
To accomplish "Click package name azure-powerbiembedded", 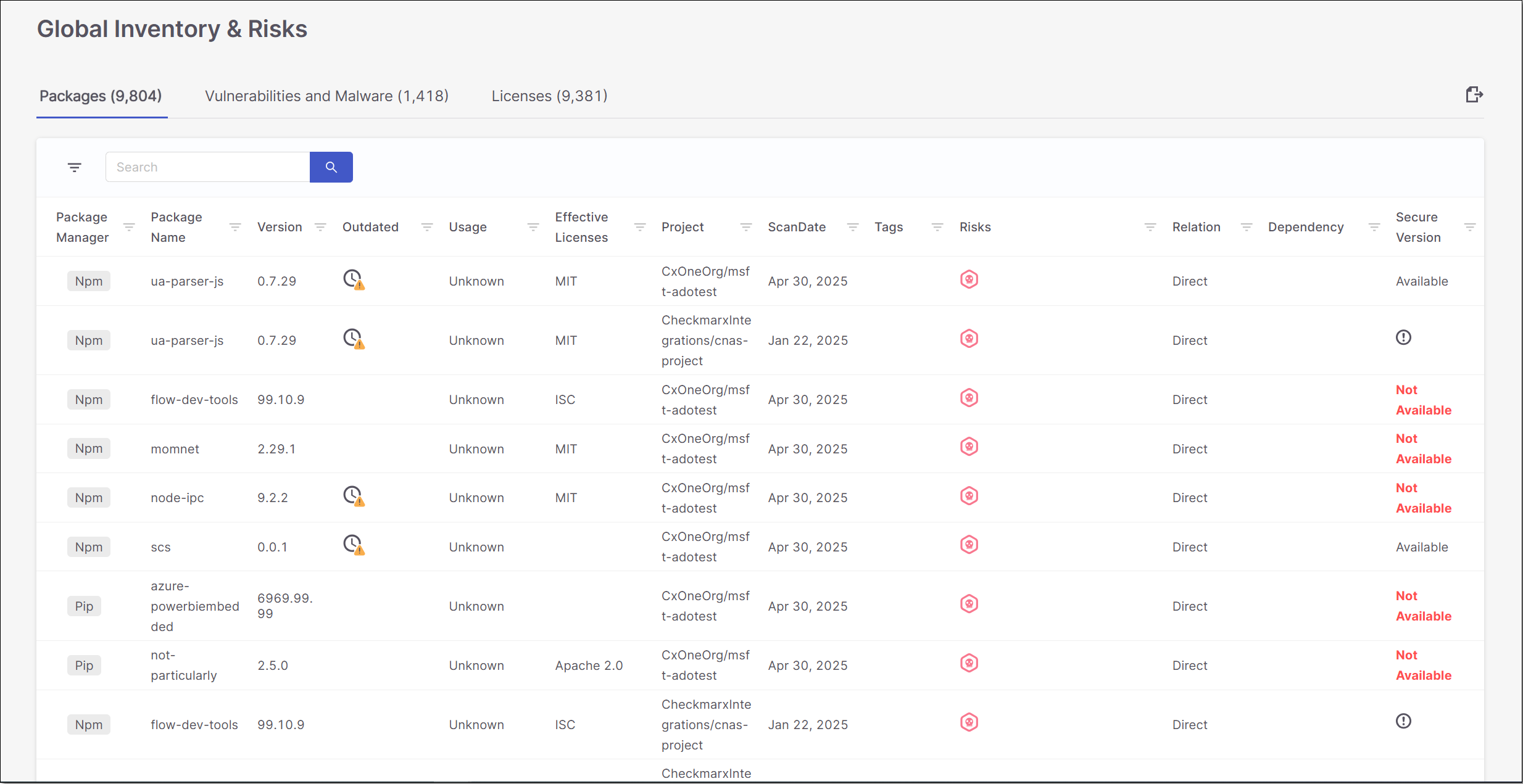I will tap(195, 606).
